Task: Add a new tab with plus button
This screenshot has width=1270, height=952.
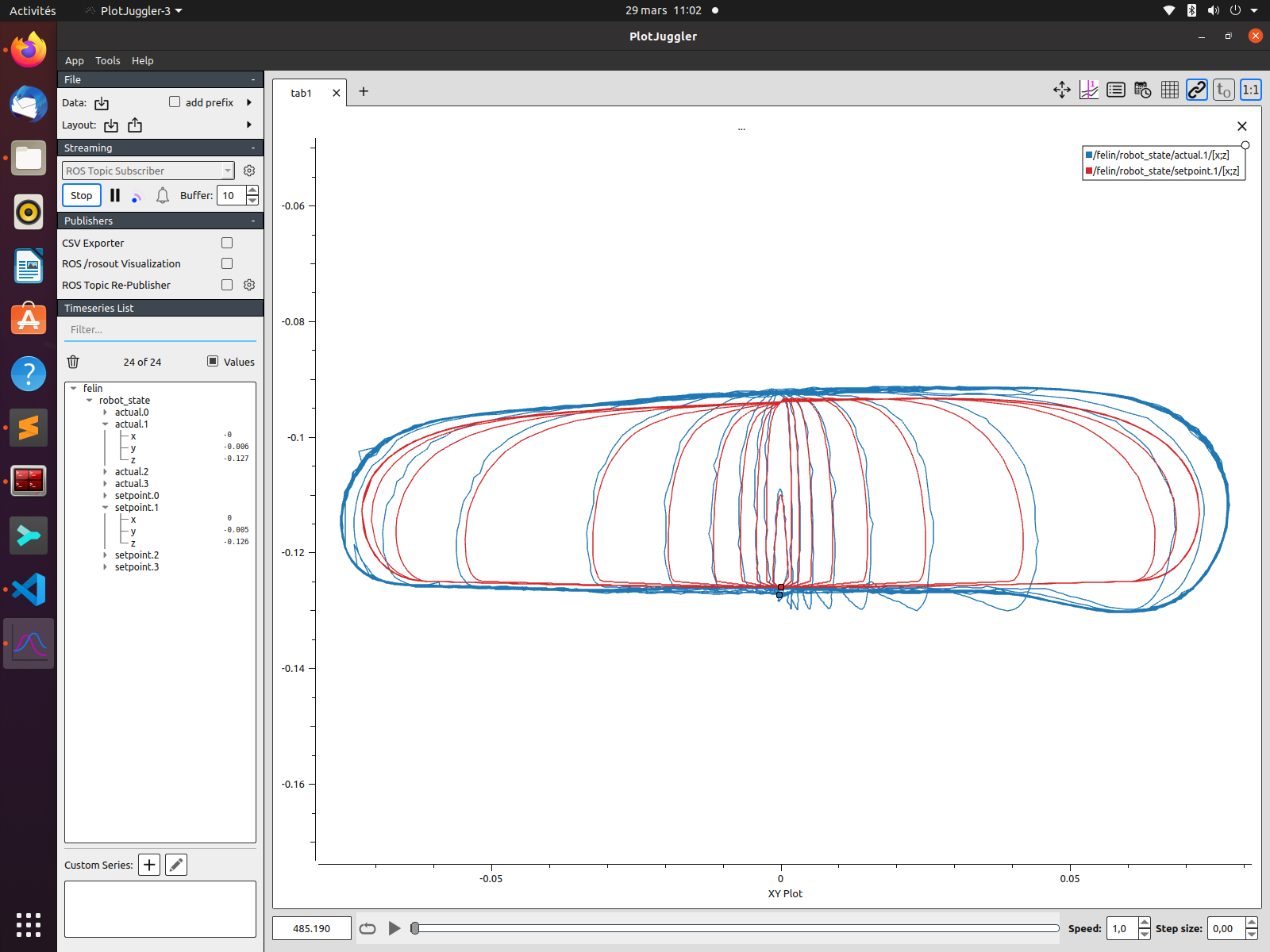Action: pos(364,91)
